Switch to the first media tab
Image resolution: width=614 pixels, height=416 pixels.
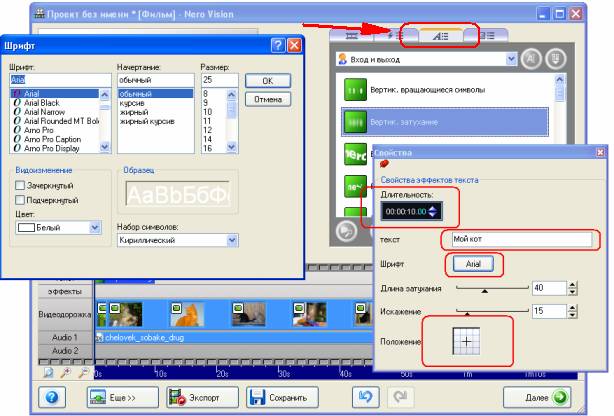pyautogui.click(x=352, y=36)
